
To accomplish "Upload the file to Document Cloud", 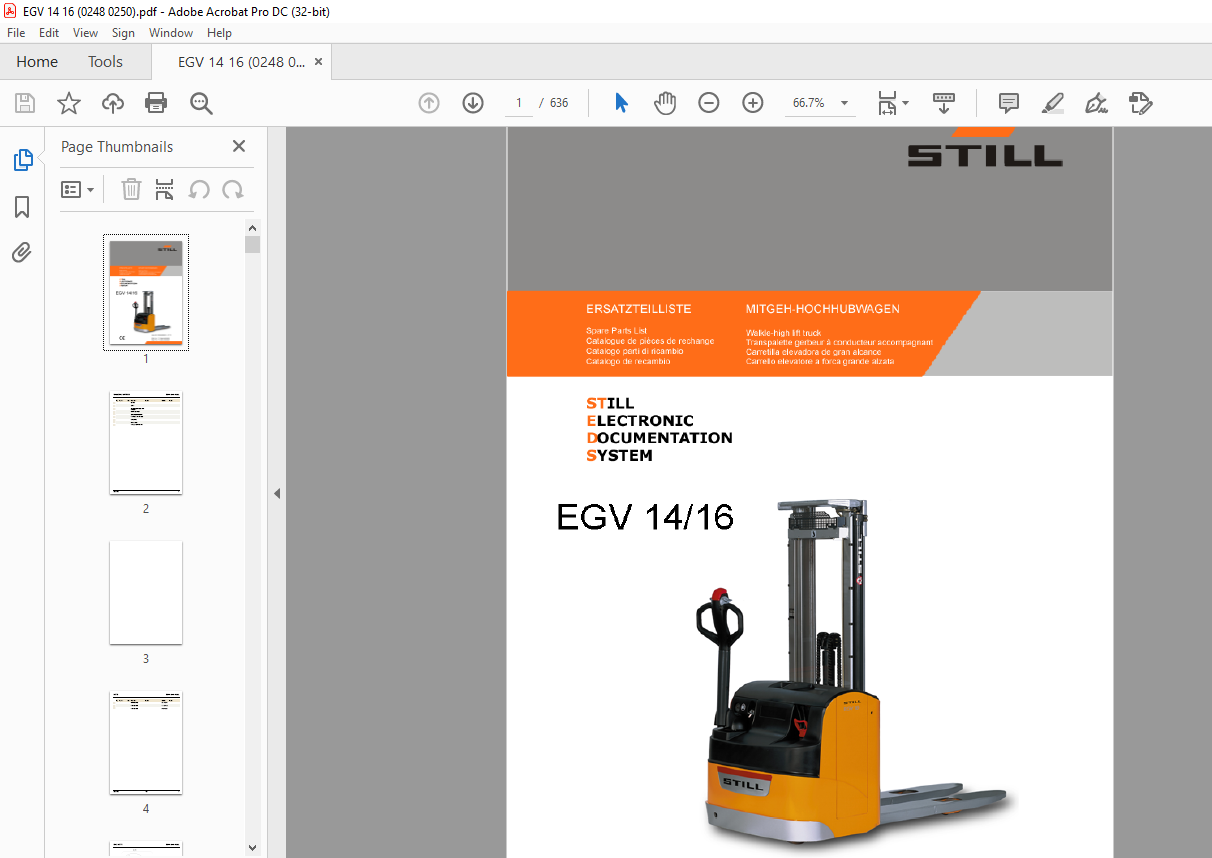I will coord(113,103).
